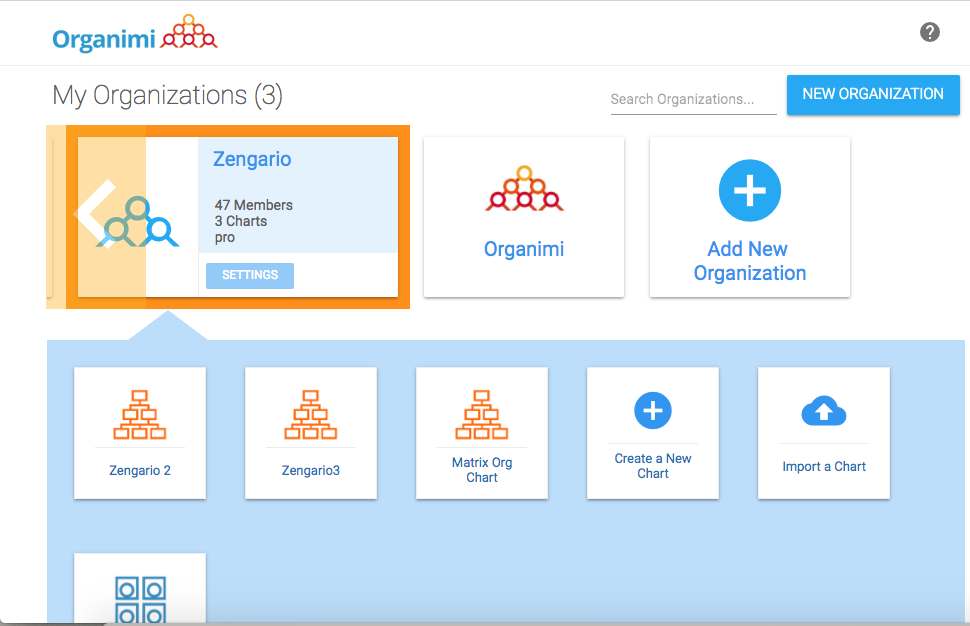Select the Import a Chart label
This screenshot has height=626, width=970.
point(824,466)
